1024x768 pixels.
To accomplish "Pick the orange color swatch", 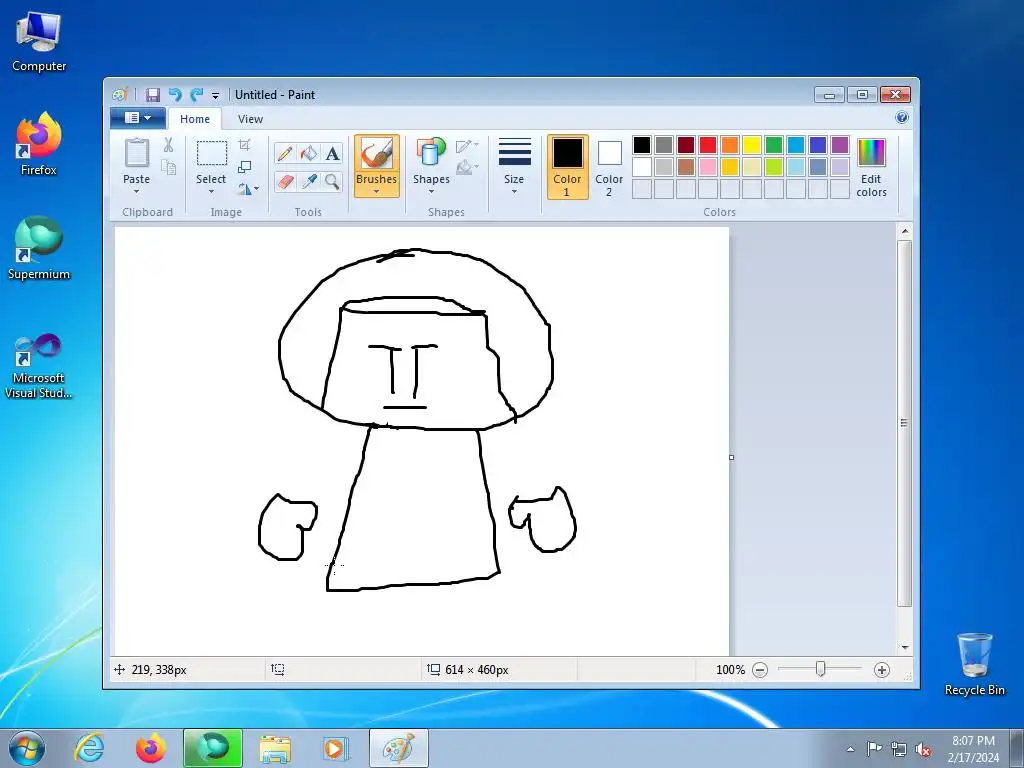I will [x=730, y=144].
